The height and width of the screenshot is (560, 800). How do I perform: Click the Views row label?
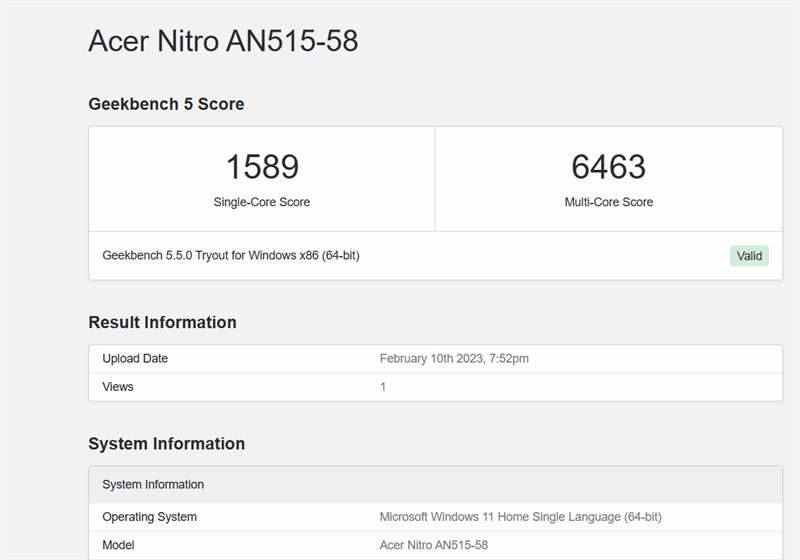pos(118,387)
